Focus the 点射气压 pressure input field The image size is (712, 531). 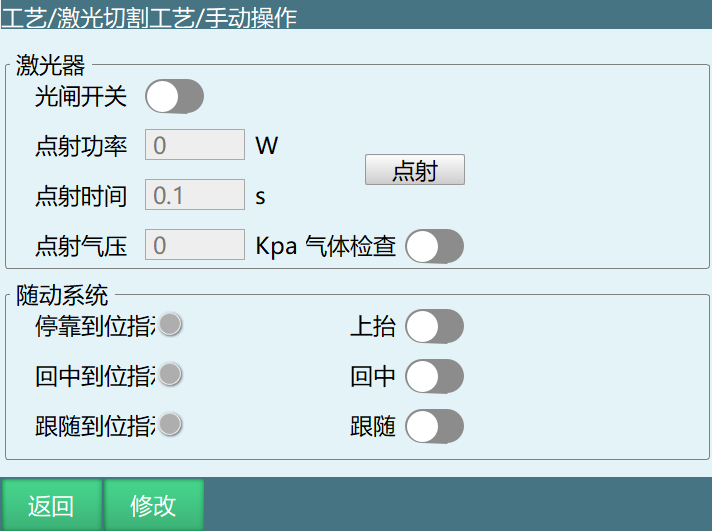(195, 245)
